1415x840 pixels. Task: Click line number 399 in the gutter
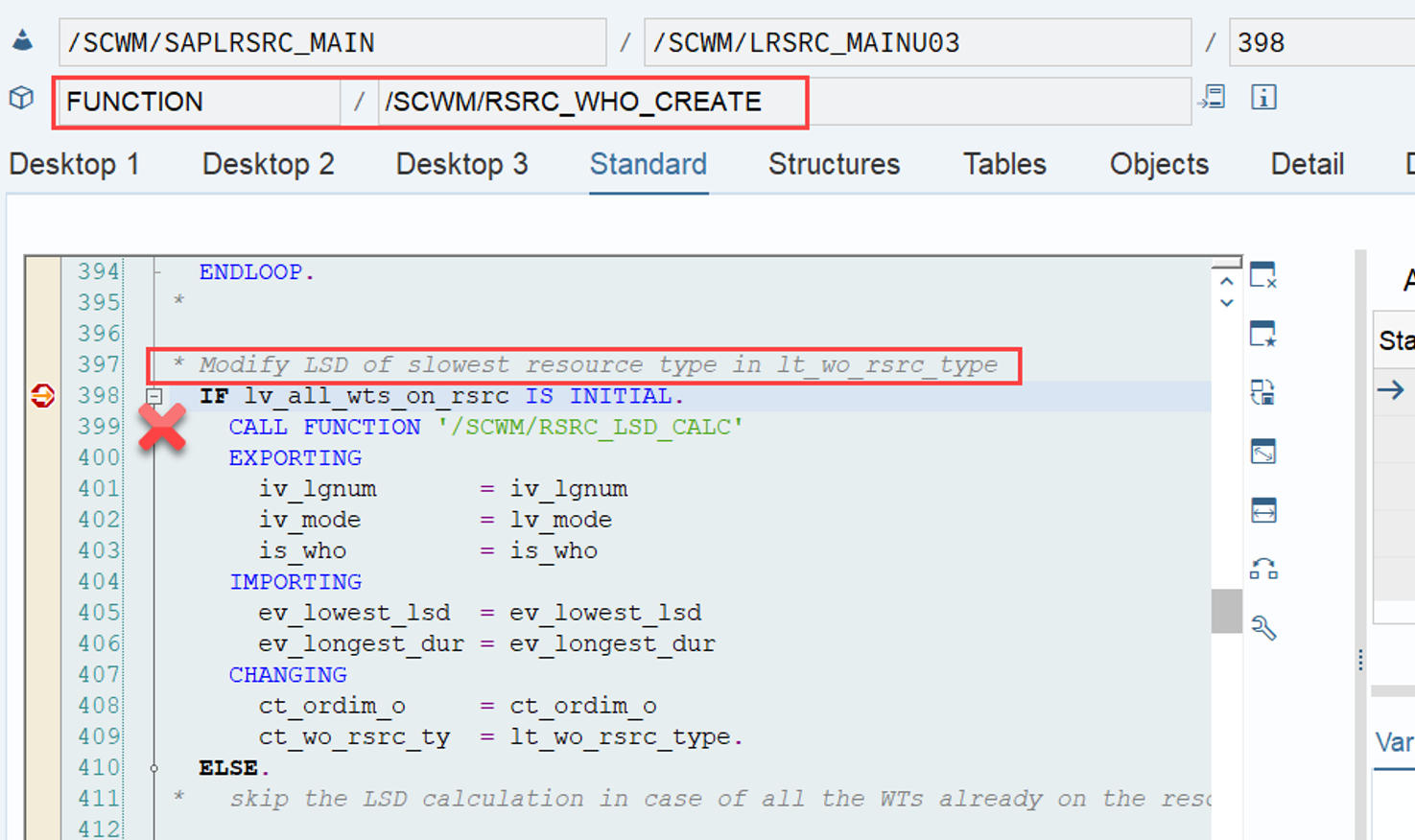[x=100, y=427]
